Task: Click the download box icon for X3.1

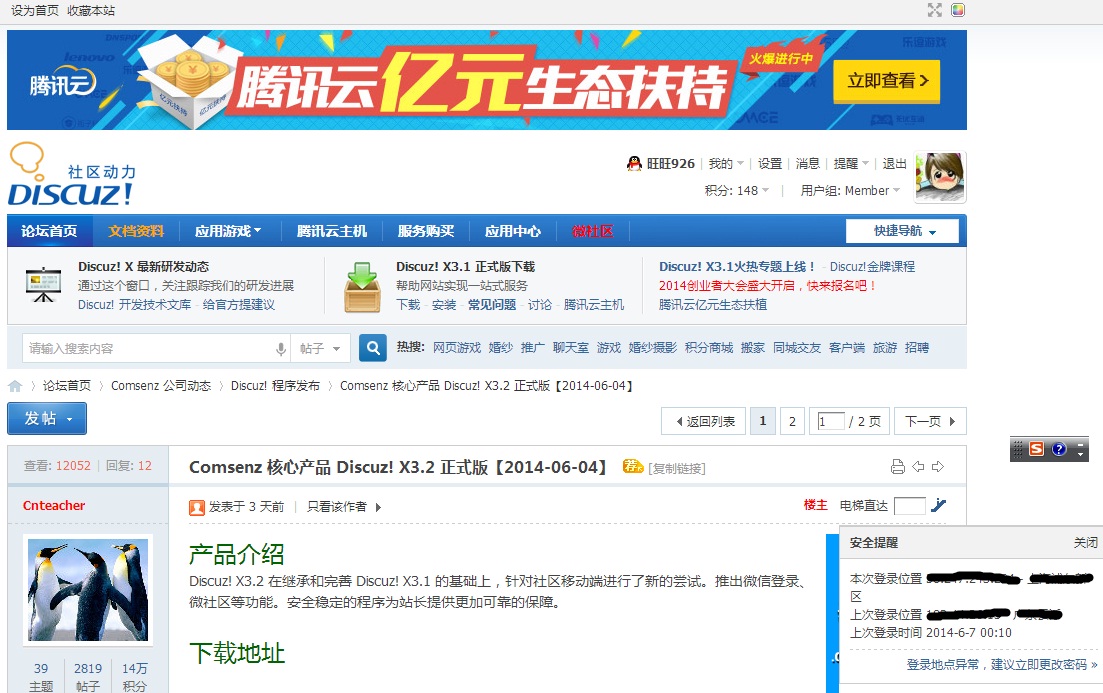Action: click(362, 286)
